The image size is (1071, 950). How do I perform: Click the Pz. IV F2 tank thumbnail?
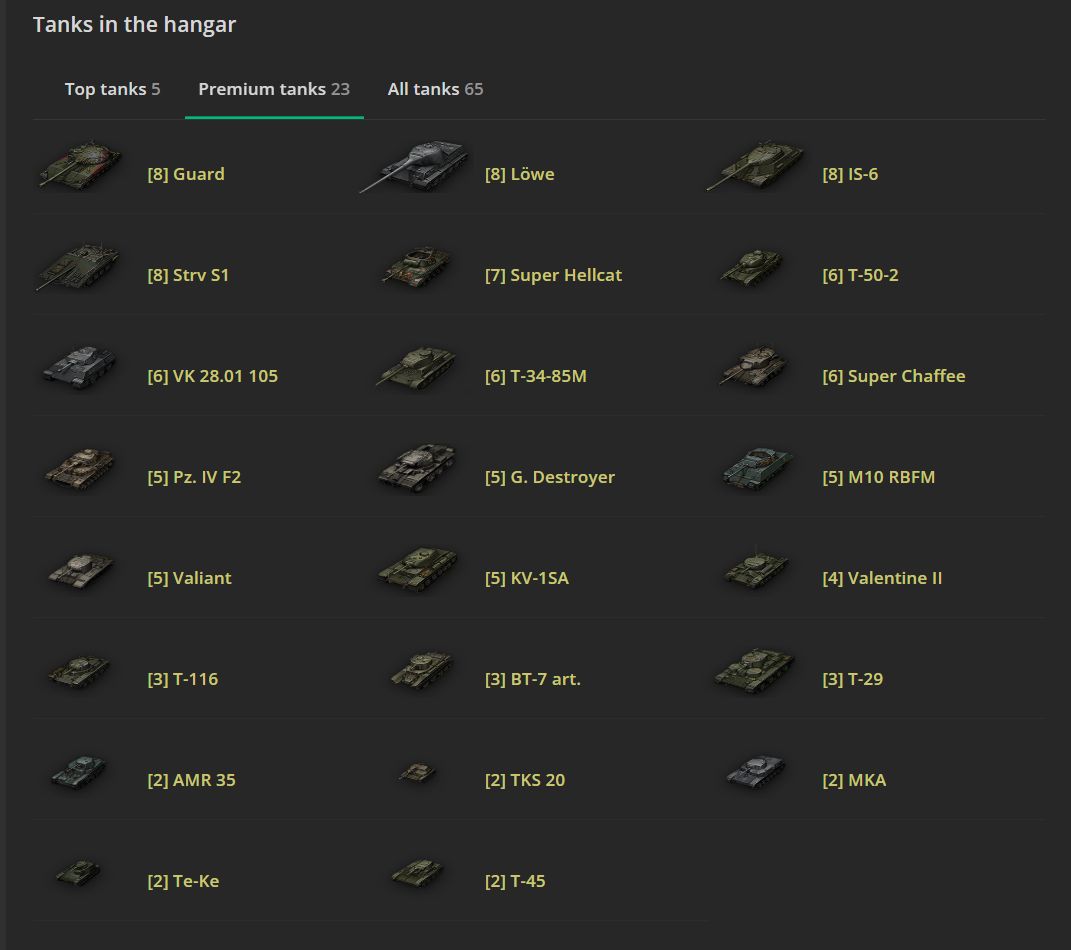pyautogui.click(x=80, y=469)
